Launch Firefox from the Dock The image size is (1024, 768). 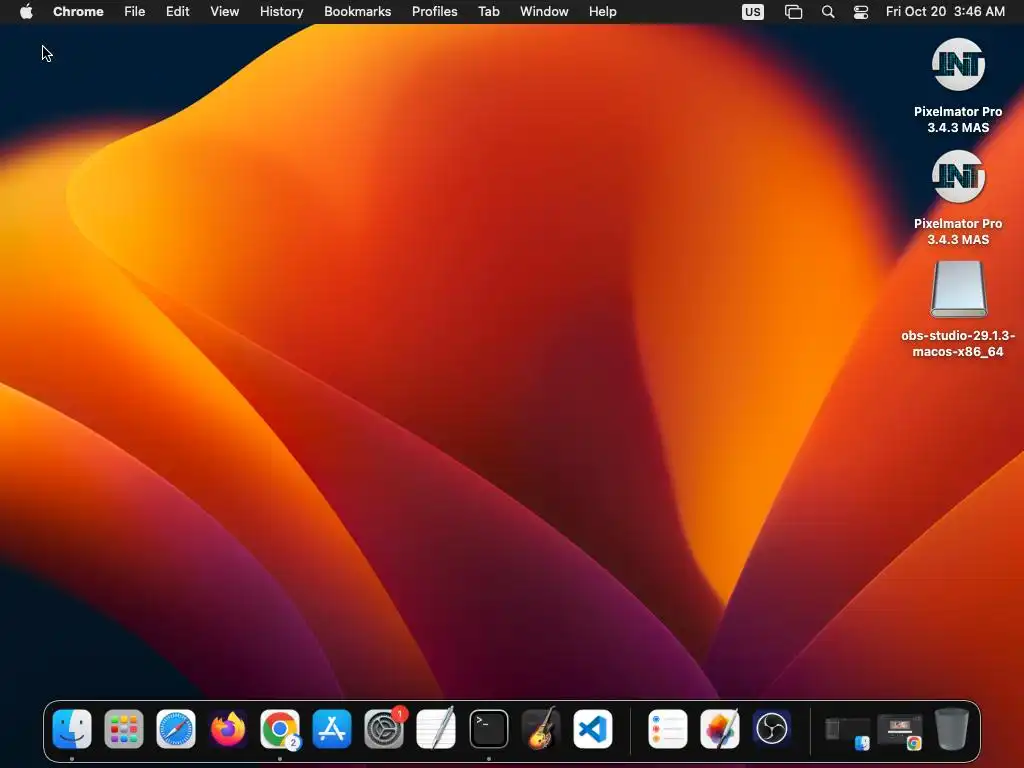pos(228,729)
